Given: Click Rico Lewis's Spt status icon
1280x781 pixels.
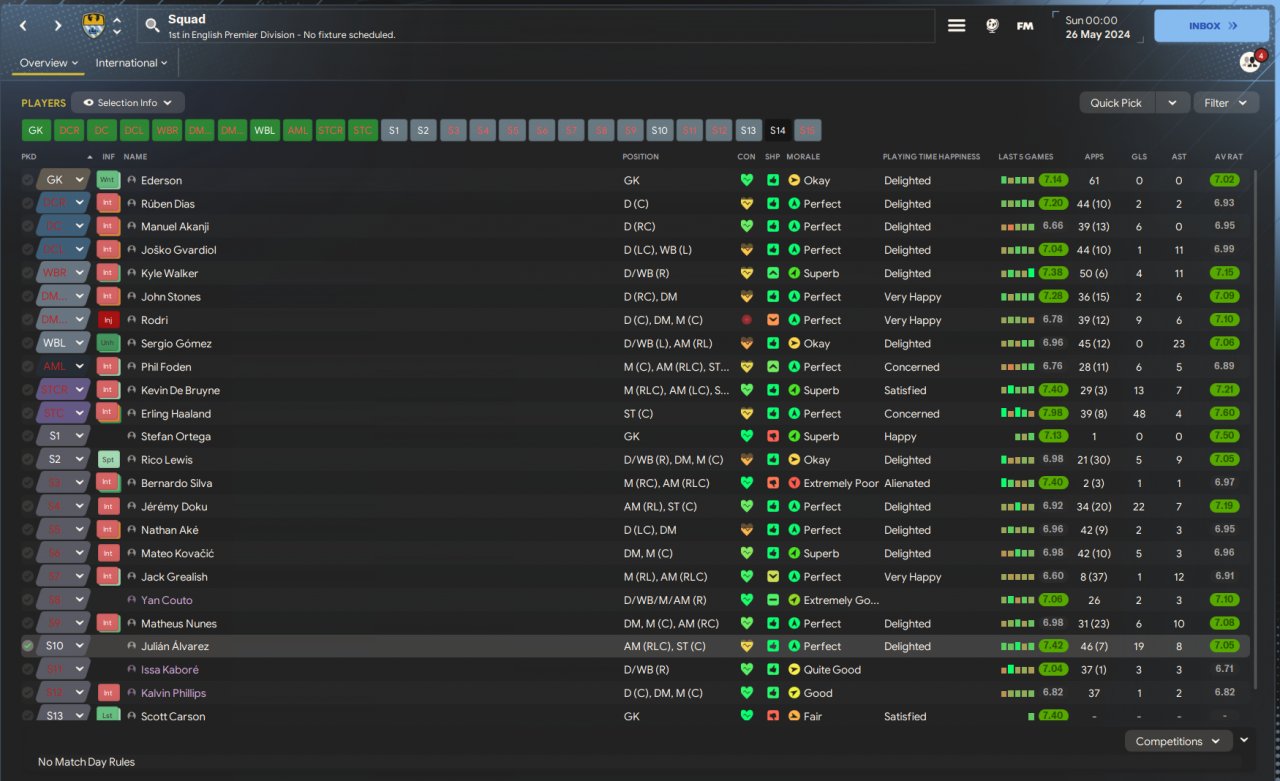Looking at the screenshot, I should pyautogui.click(x=108, y=460).
